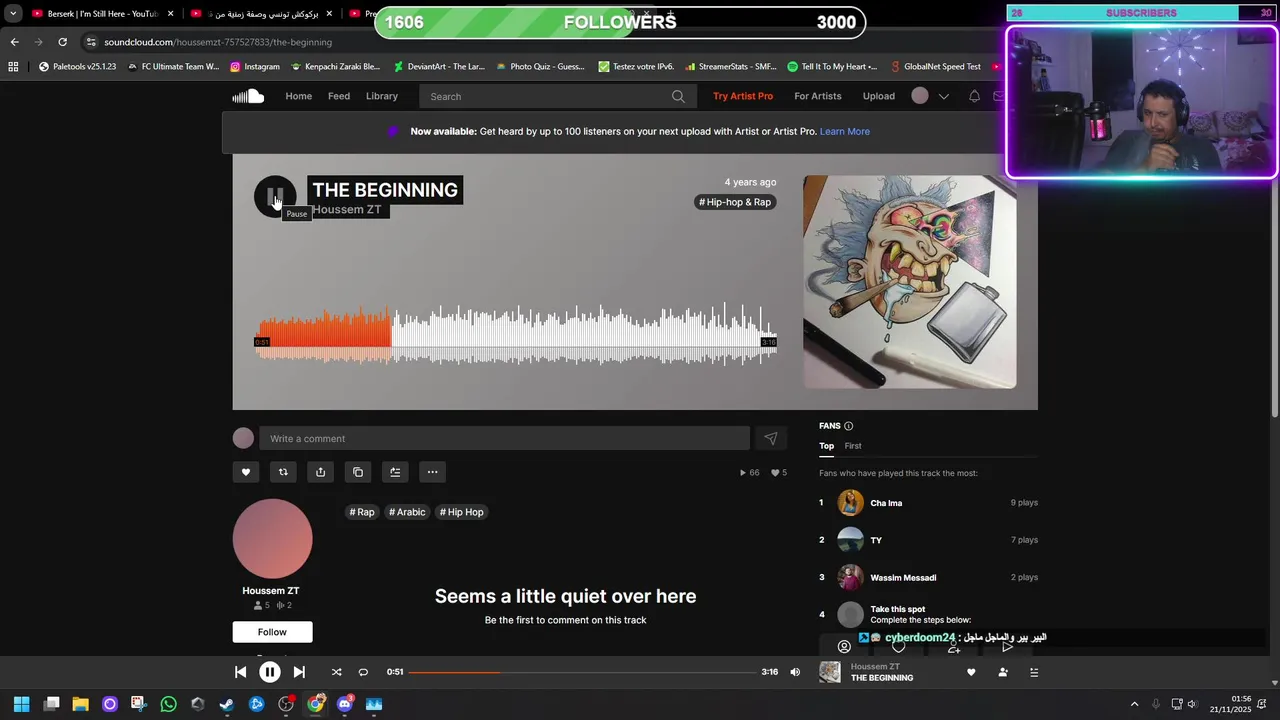
Task: Click the SoundCloud Search box
Action: (556, 96)
